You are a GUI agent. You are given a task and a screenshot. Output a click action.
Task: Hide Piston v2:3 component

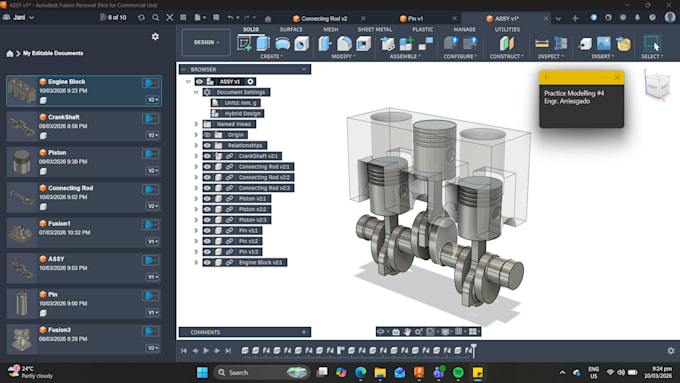pos(207,220)
